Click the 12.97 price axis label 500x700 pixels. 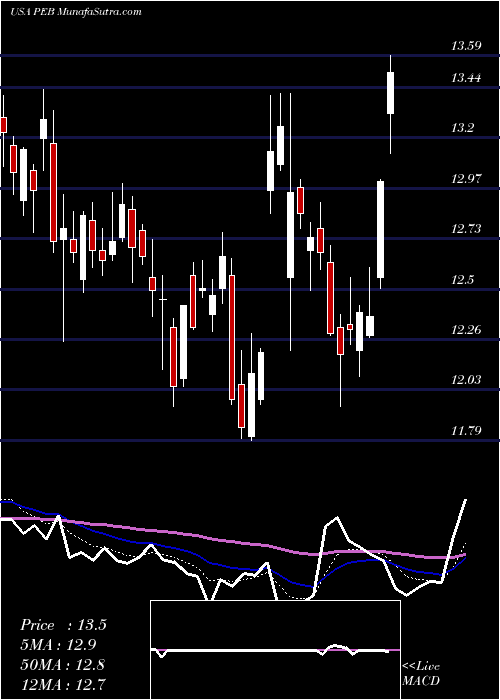(x=466, y=179)
